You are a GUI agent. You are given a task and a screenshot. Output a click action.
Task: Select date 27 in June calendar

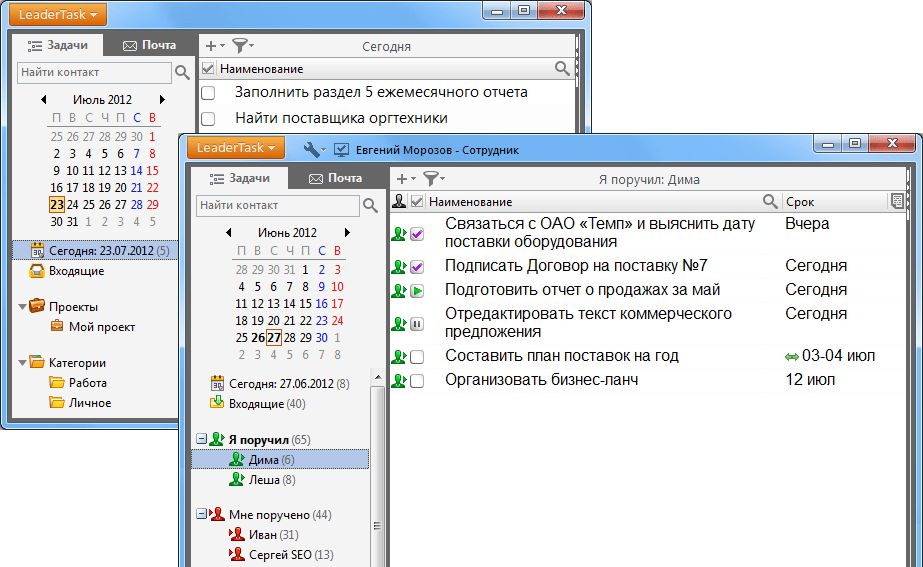(x=274, y=337)
